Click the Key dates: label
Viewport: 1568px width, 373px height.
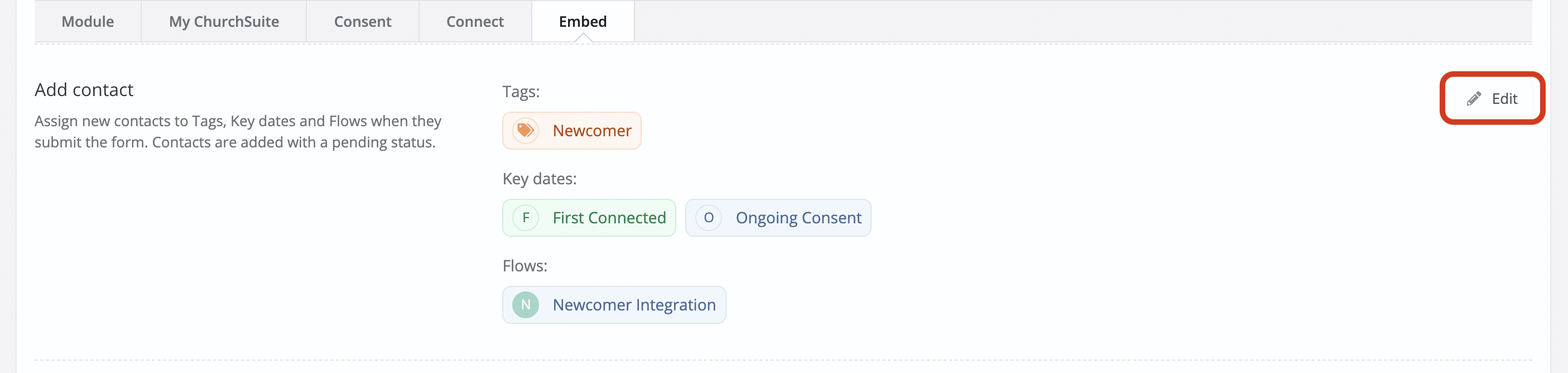tap(539, 178)
